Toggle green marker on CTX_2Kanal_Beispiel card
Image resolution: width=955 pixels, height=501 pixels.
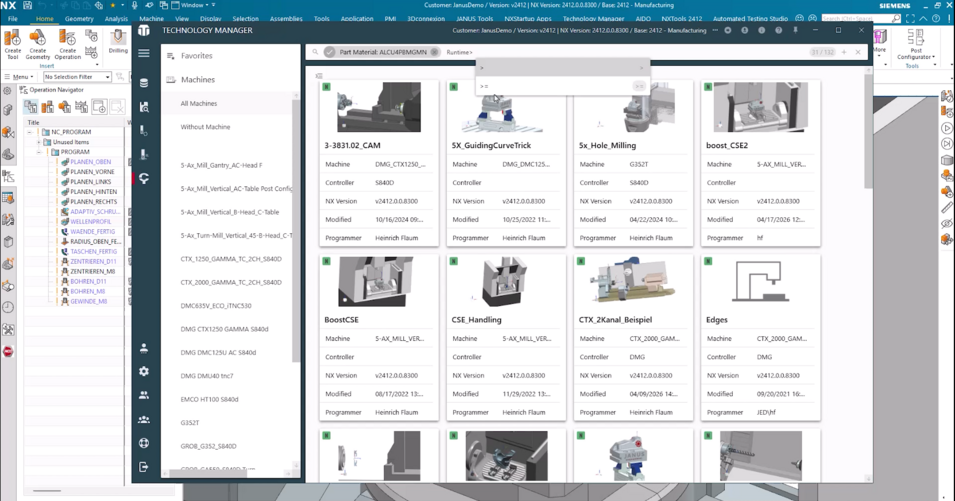click(581, 261)
